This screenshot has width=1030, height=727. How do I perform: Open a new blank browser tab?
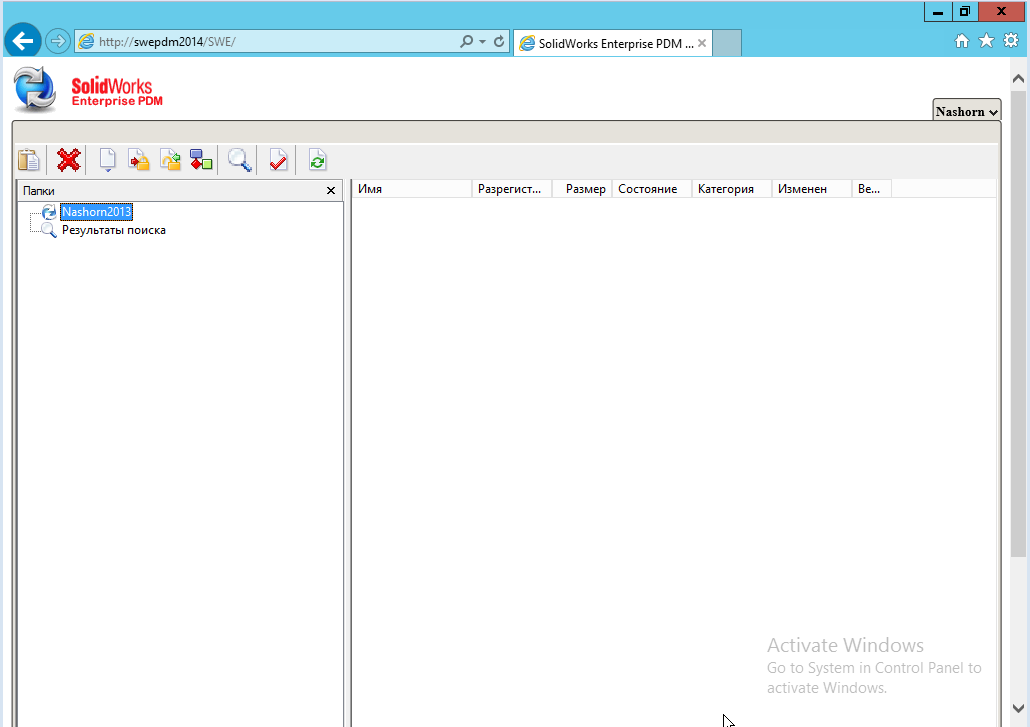(727, 43)
